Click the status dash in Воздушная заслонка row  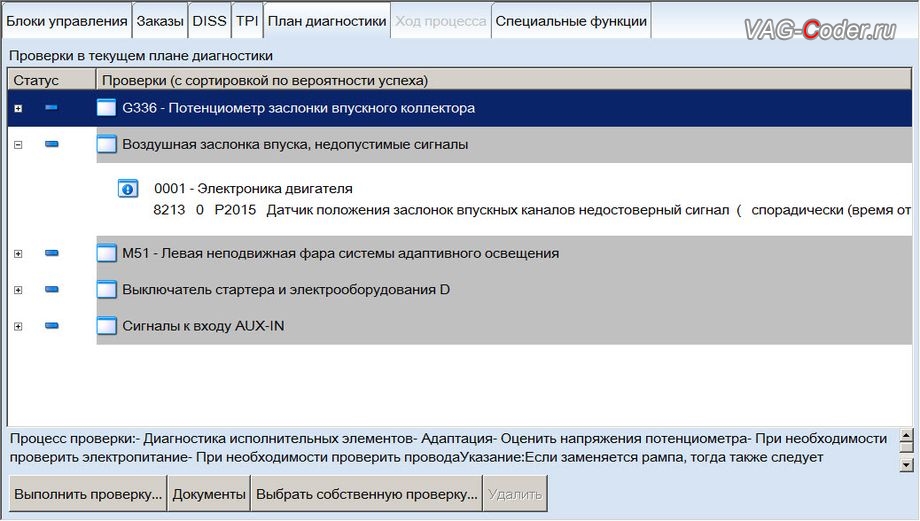52,144
